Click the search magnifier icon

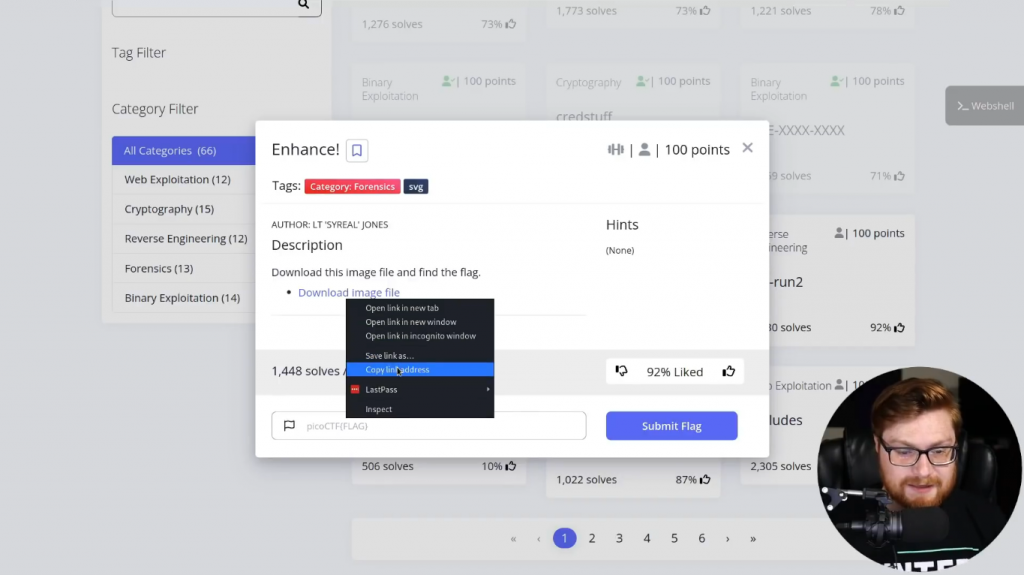point(304,5)
